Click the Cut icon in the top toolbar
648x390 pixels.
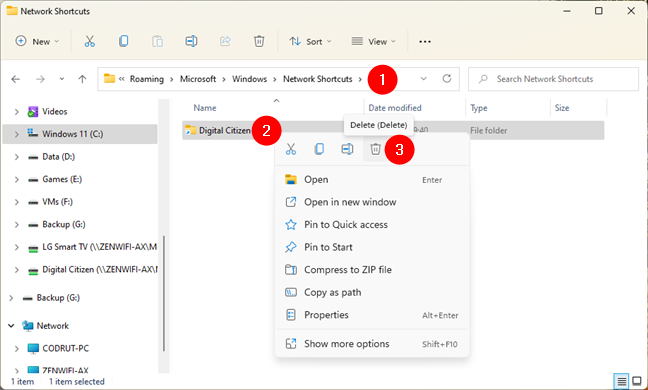coord(90,41)
